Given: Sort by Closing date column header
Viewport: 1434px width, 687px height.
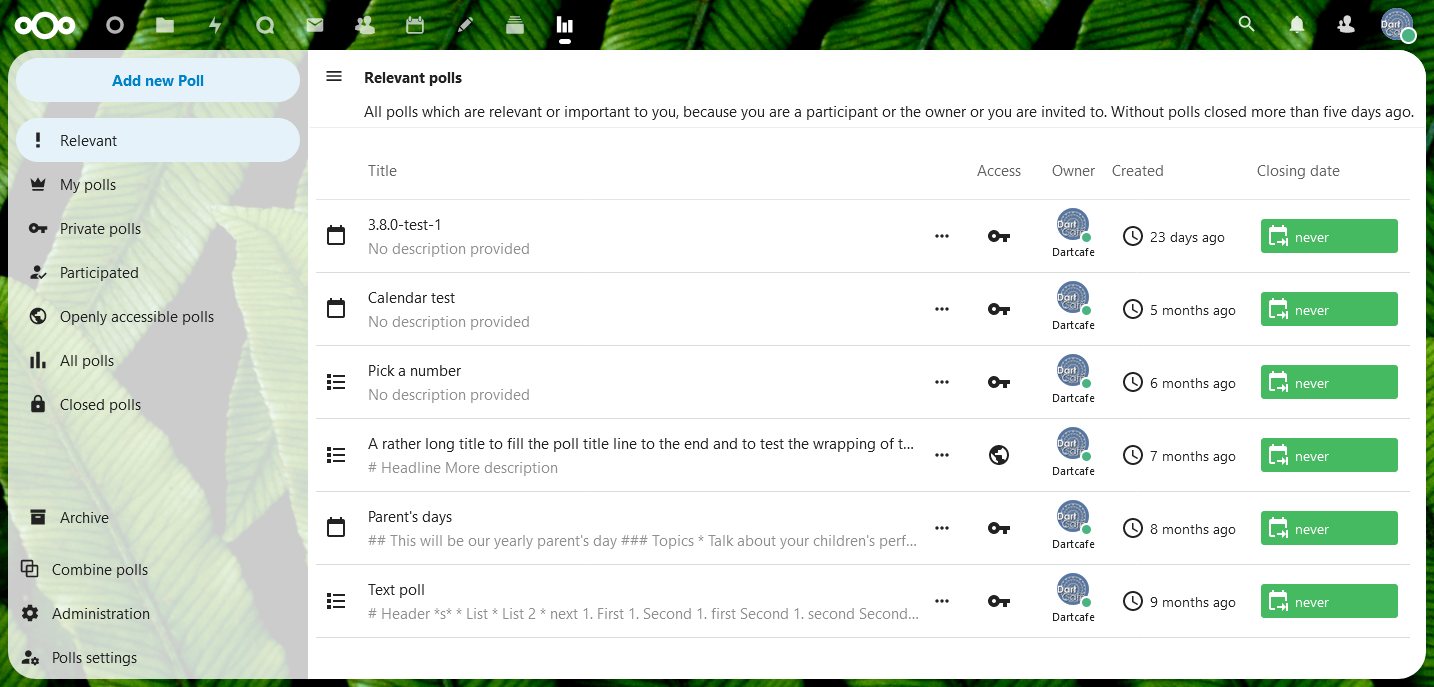Looking at the screenshot, I should click(1298, 171).
